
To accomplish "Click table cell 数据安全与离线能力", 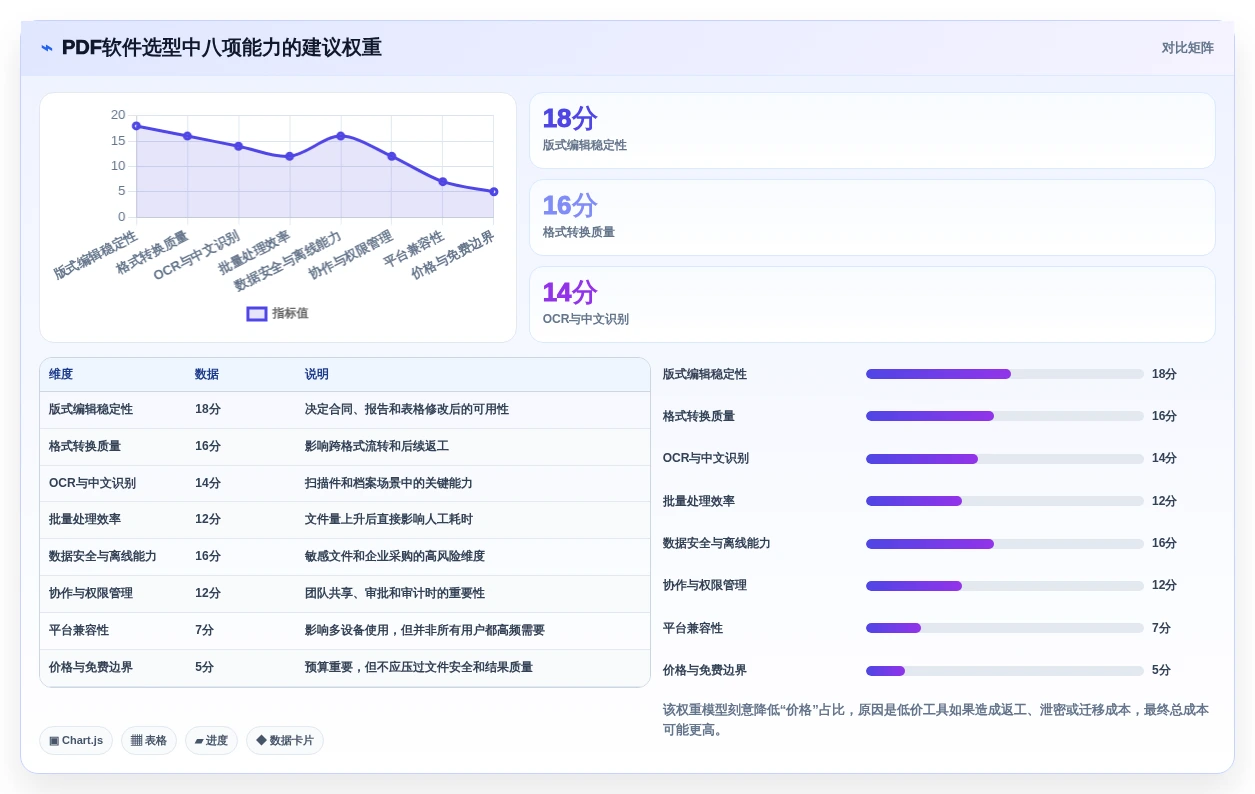I will [x=103, y=557].
